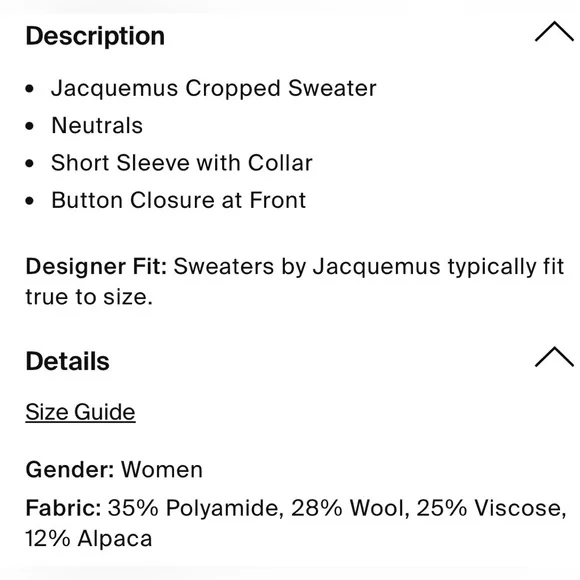Image resolution: width=580 pixels, height=580 pixels.
Task: Click the Designer Fit label
Action: click(x=96, y=266)
